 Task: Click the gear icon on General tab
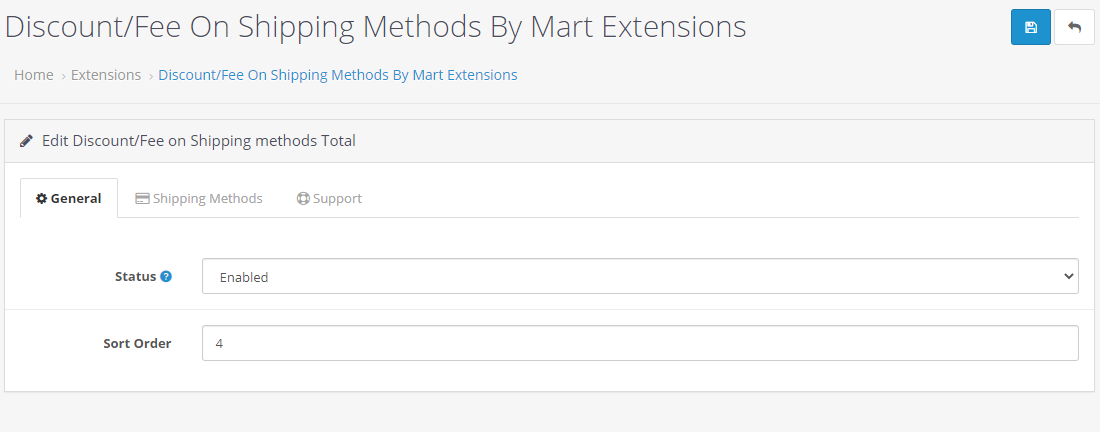point(42,198)
